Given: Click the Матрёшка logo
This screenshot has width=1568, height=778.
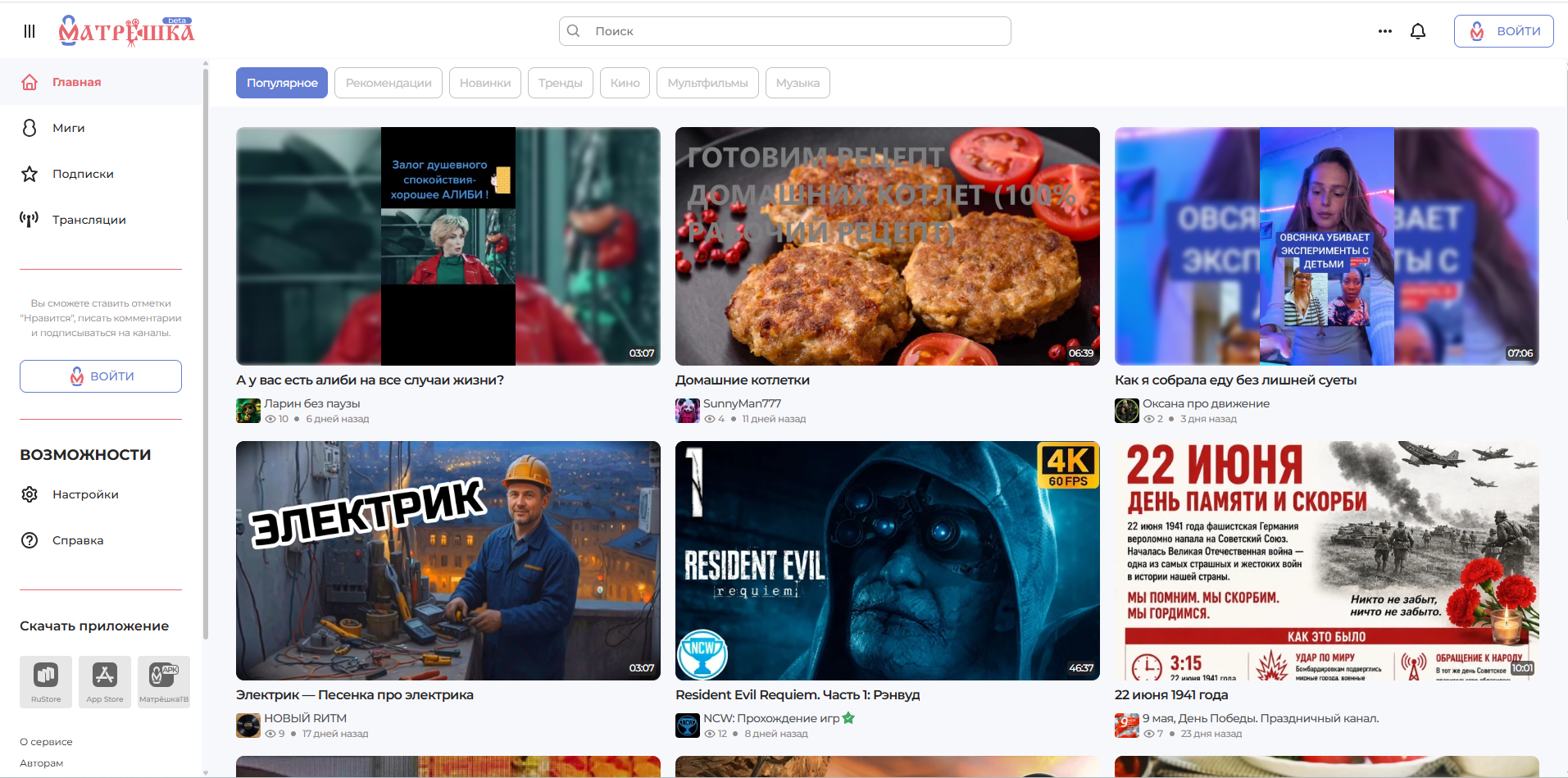Looking at the screenshot, I should 126,31.
